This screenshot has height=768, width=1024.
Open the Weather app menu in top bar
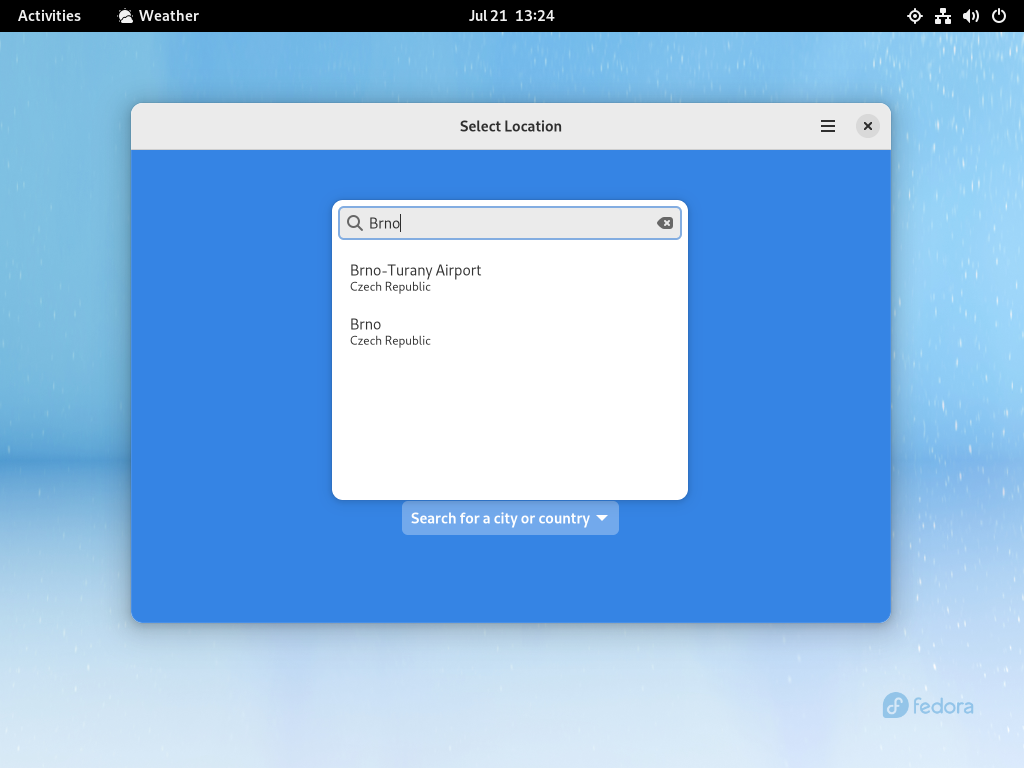coord(159,16)
